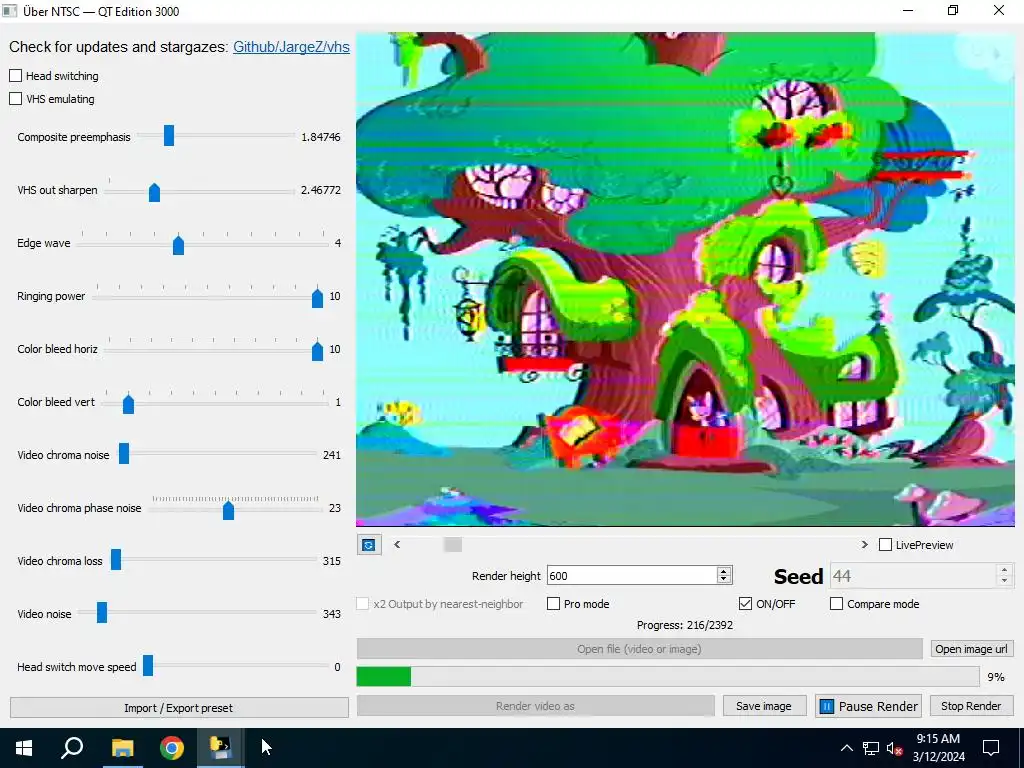The height and width of the screenshot is (768, 1024).
Task: Click the Composite preemphasis value 1.84746
Action: (x=321, y=137)
